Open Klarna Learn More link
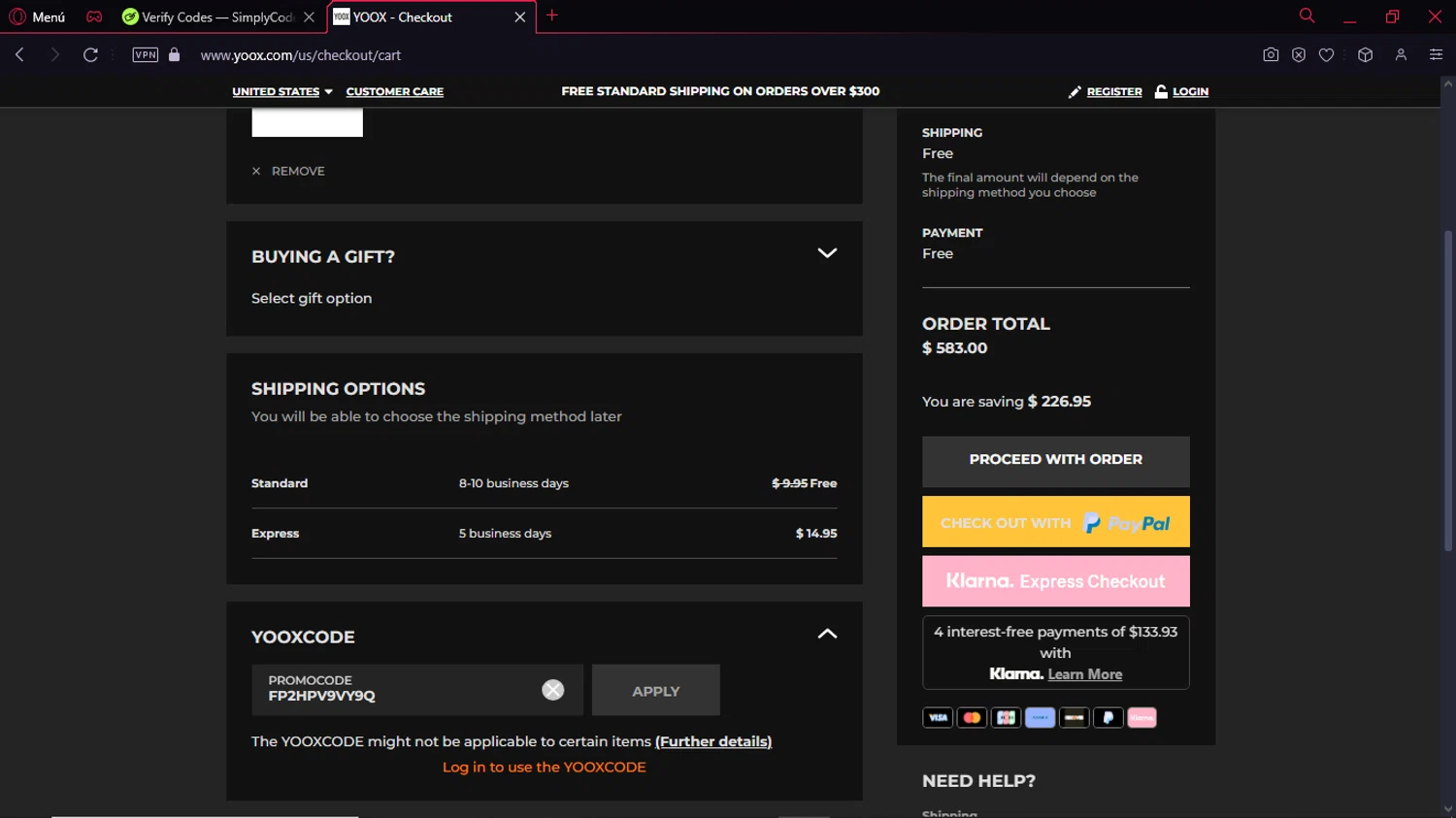Screen dimensions: 1456x818 pyautogui.click(x=1085, y=674)
